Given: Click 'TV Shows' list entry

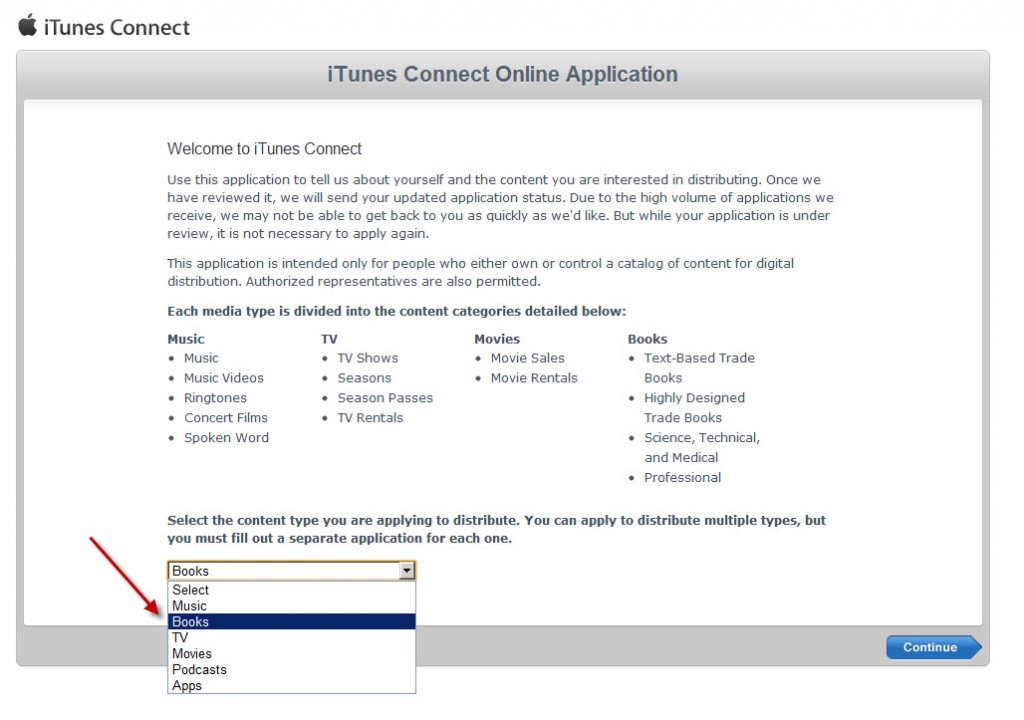Looking at the screenshot, I should pos(367,358).
